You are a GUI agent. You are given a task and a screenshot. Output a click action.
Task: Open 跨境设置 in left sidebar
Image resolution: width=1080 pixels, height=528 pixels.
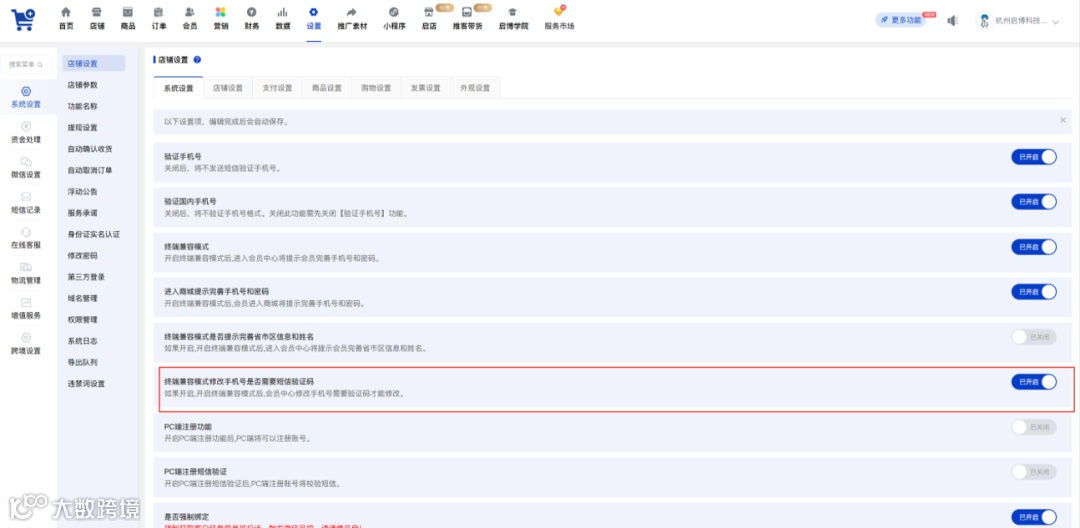tap(25, 343)
